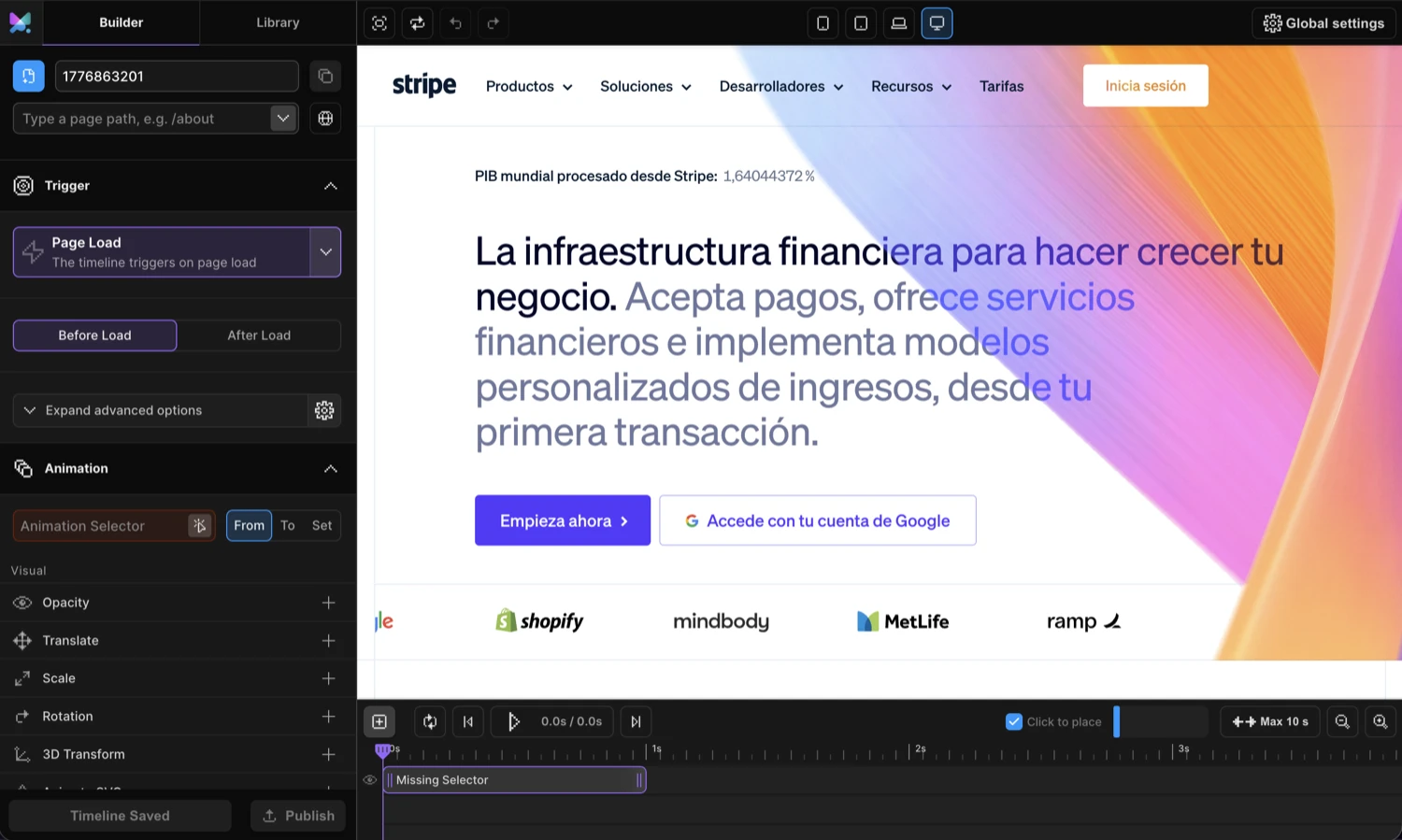Open the Productos menu in the Stripe navbar

point(528,86)
